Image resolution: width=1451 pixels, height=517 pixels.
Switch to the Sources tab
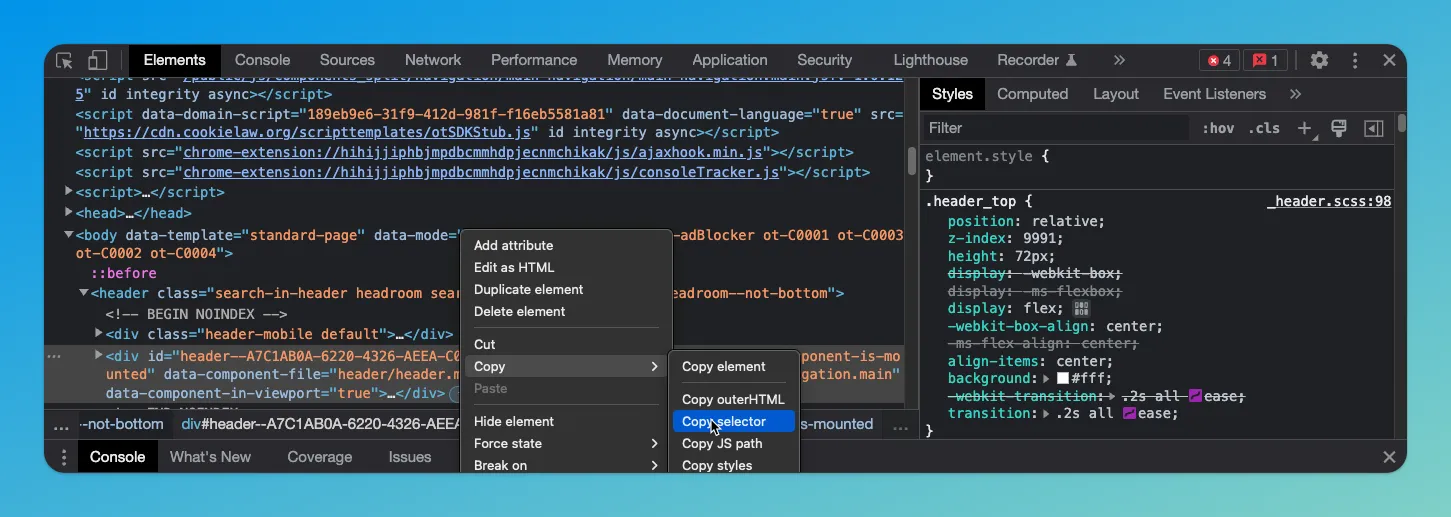click(x=347, y=60)
